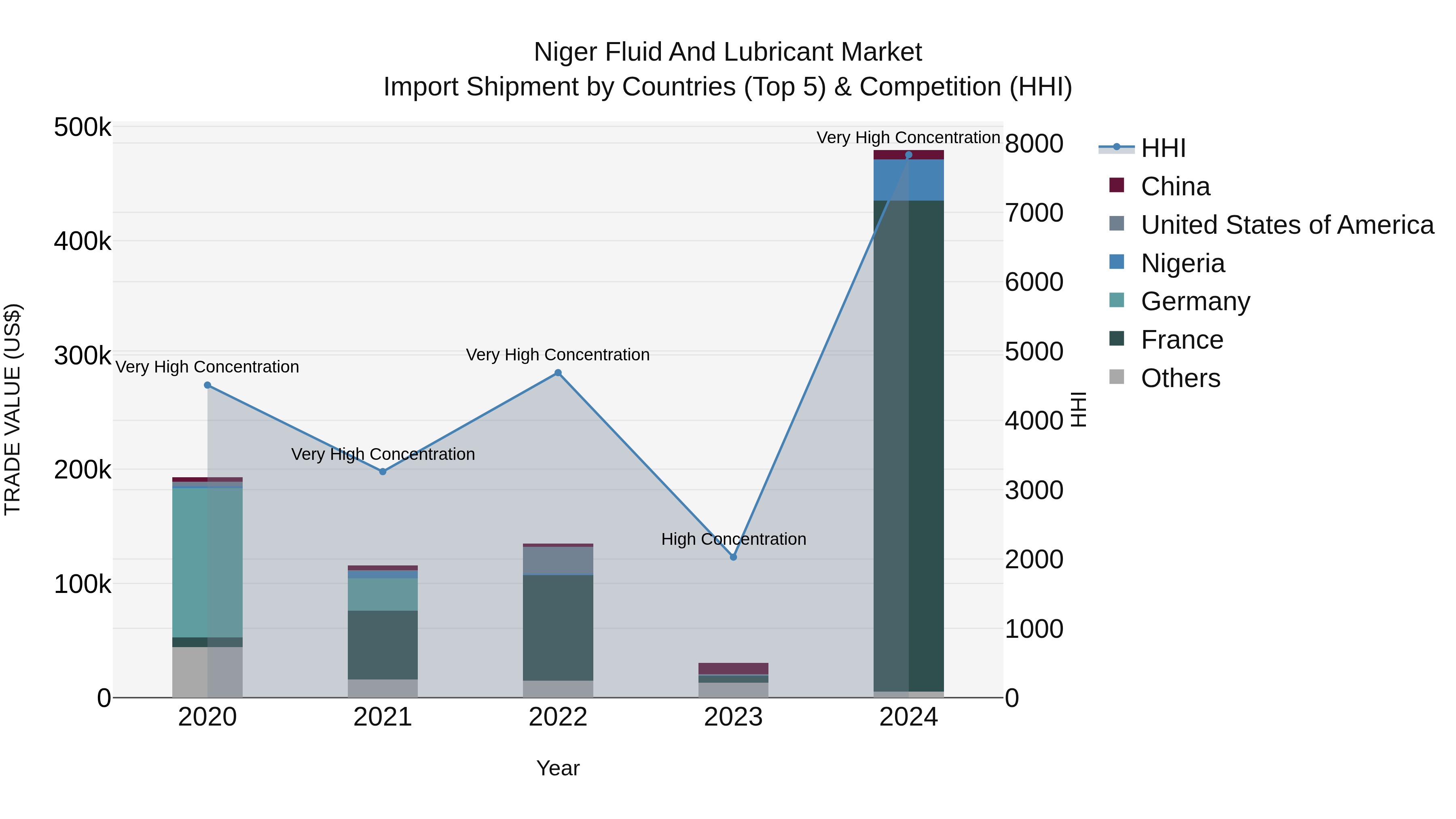Click the 100k trade value tick label

point(83,584)
